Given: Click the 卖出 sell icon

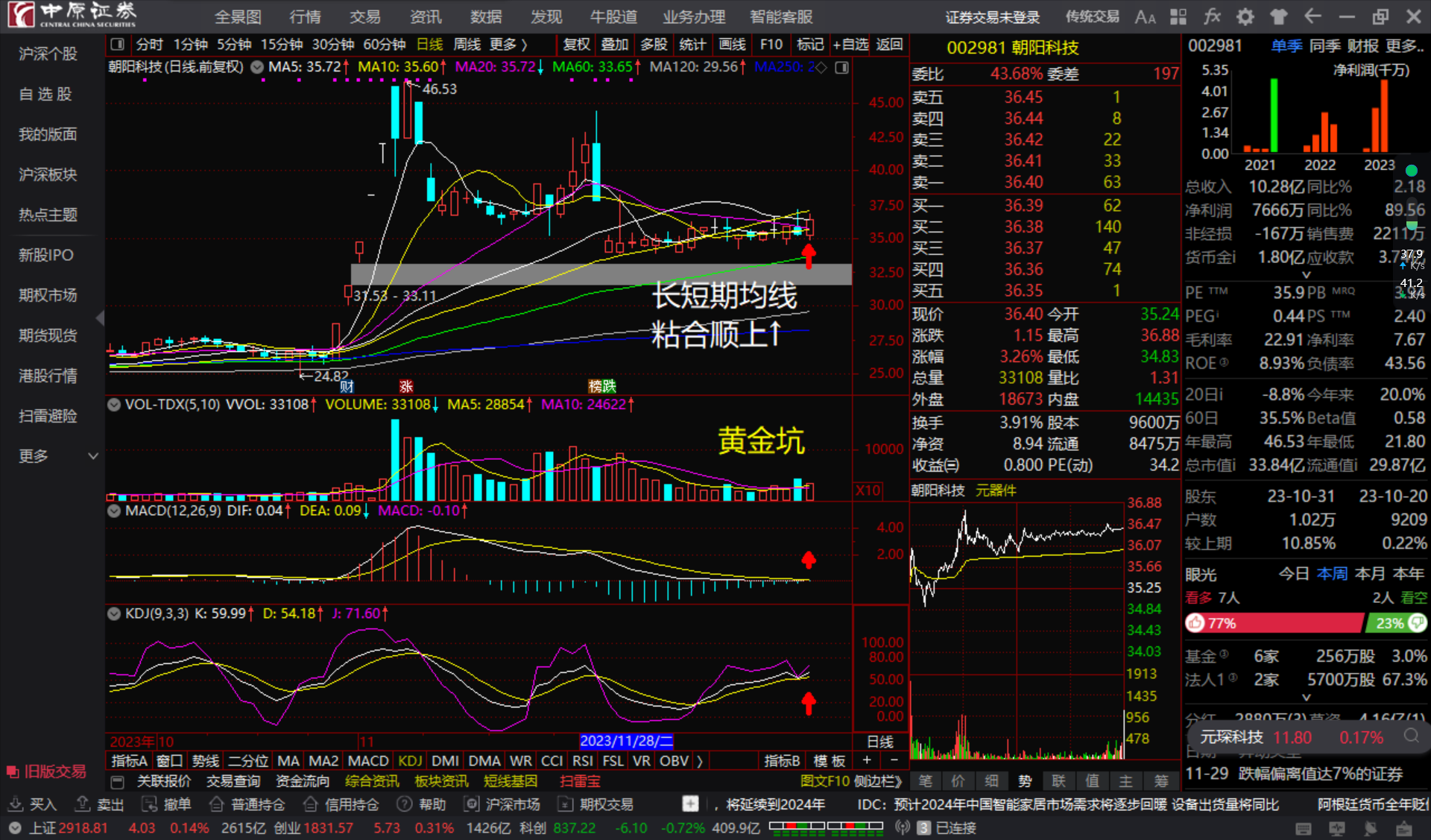Looking at the screenshot, I should pos(83,804).
